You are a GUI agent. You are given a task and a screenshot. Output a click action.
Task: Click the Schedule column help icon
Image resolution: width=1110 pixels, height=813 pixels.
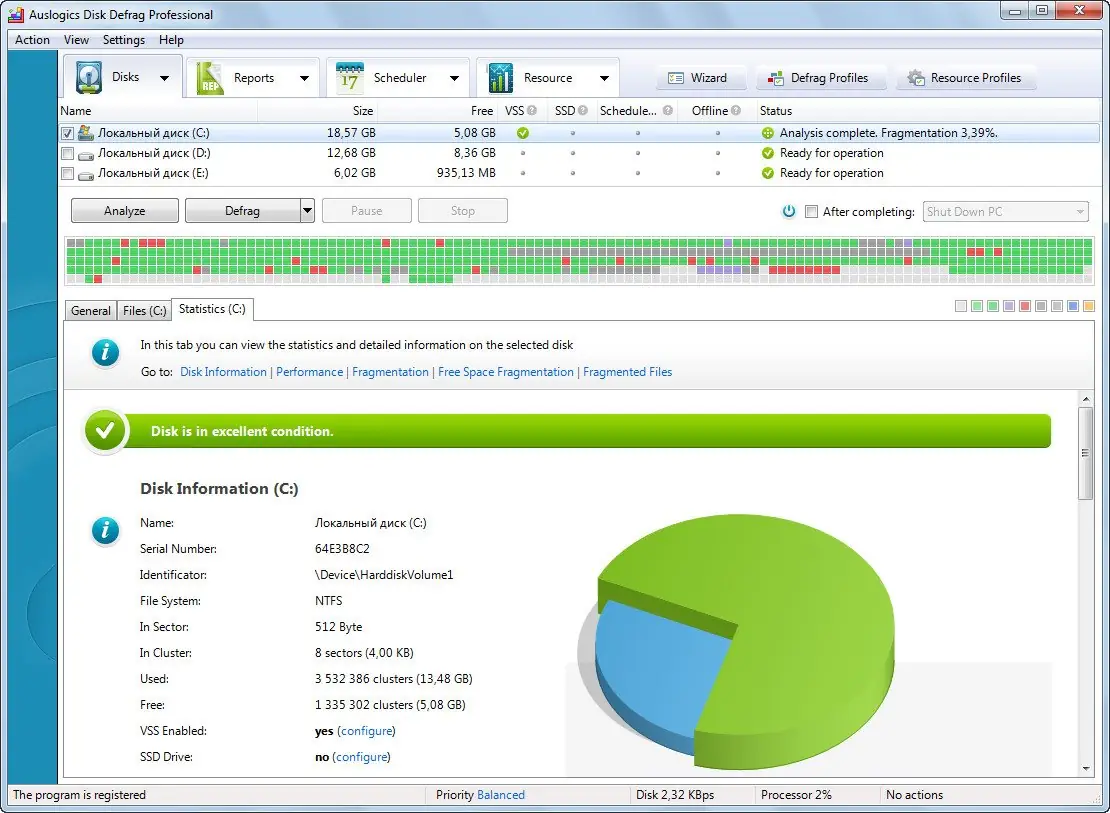coord(668,110)
